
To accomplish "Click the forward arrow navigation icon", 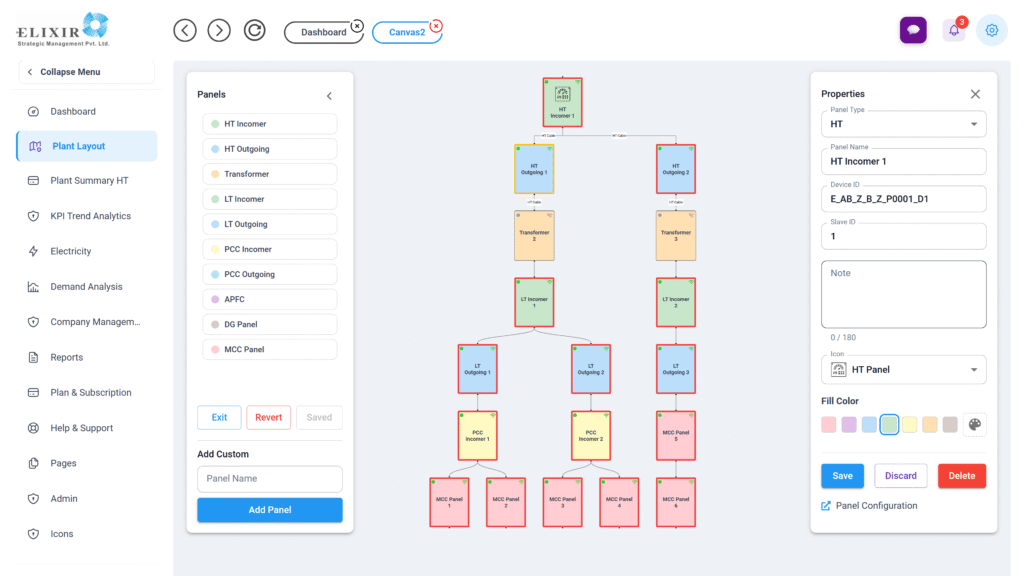I will point(219,30).
